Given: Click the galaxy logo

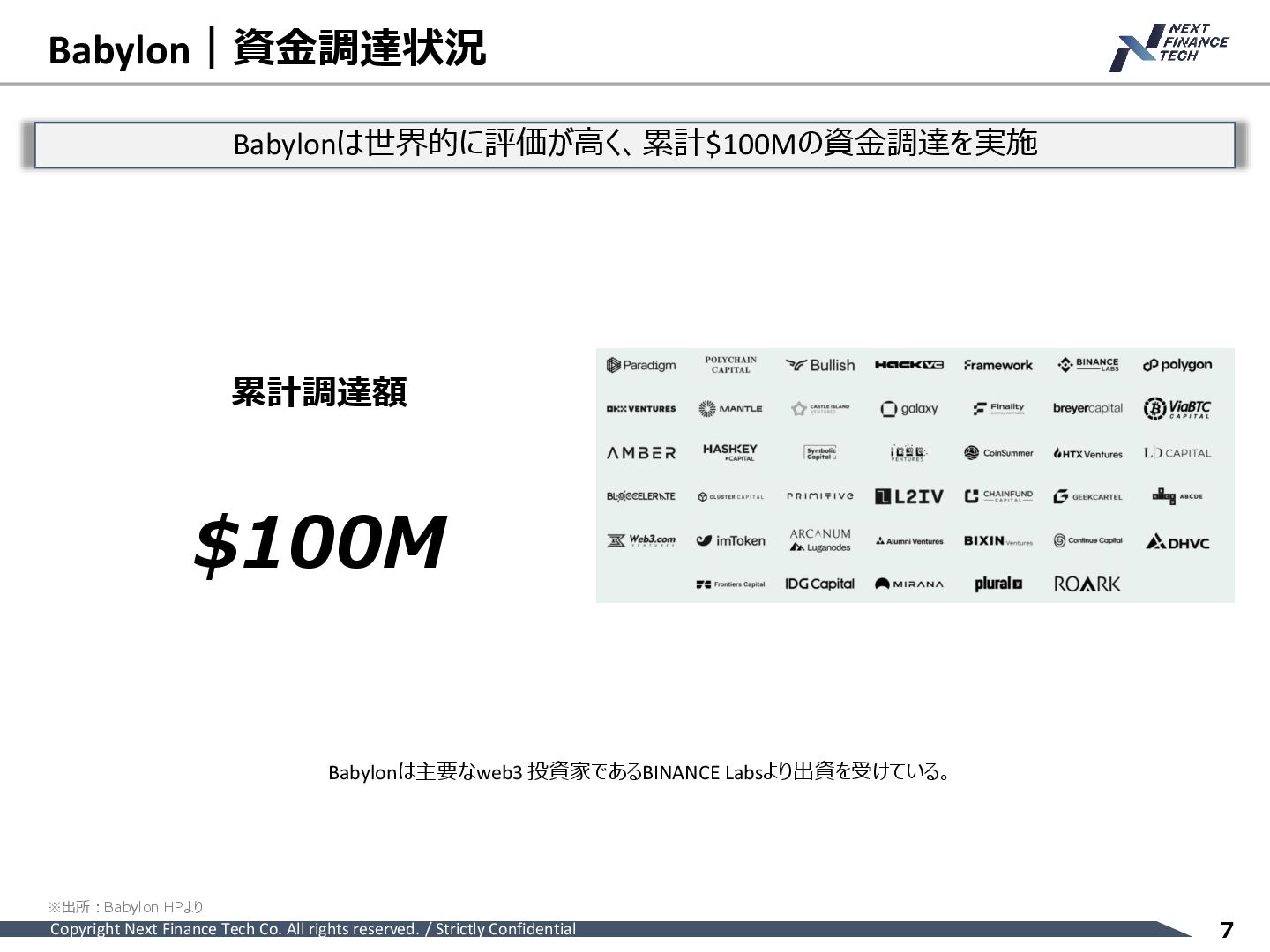Looking at the screenshot, I should tap(909, 409).
